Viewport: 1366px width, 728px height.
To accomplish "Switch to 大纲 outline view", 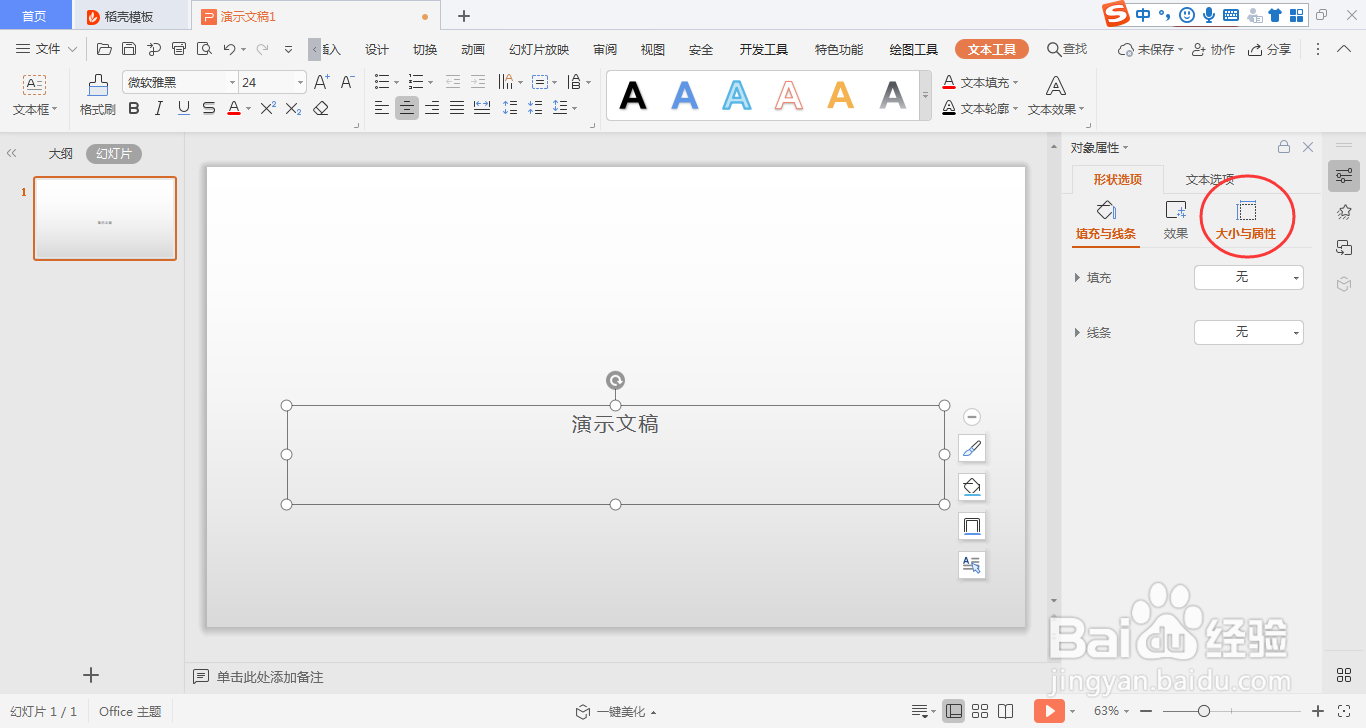I will tap(61, 154).
